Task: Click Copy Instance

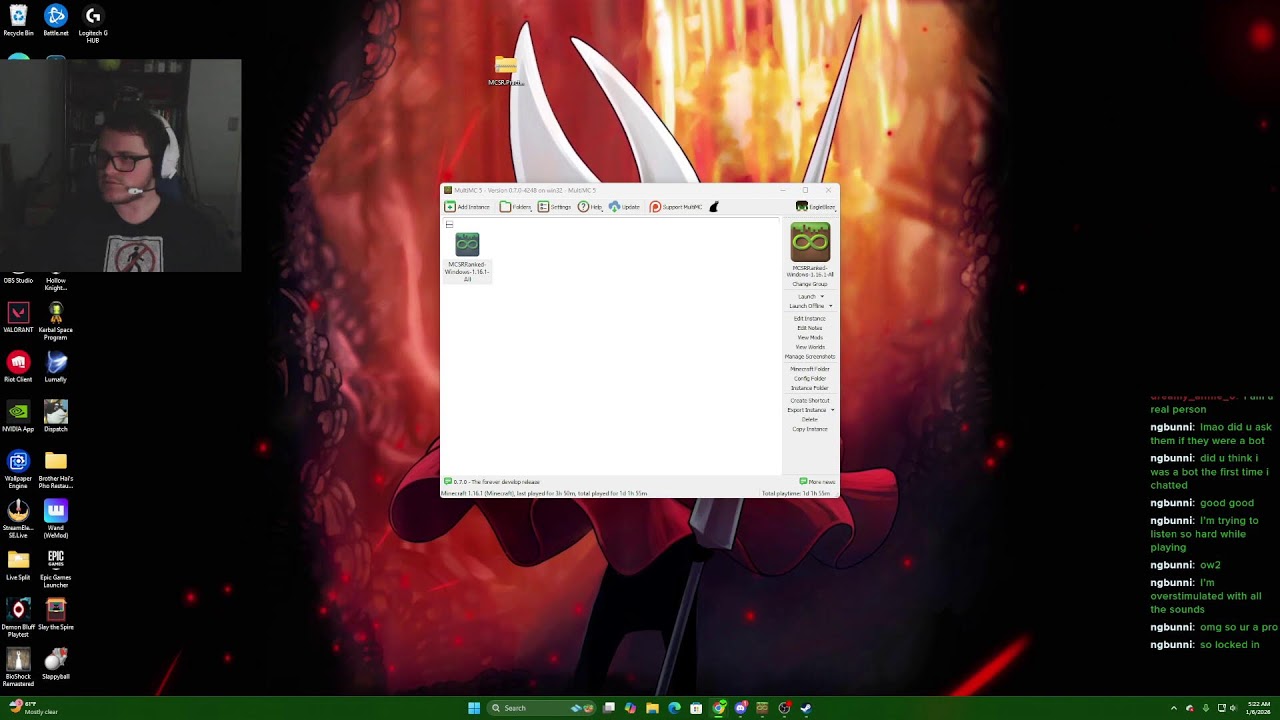Action: 810,429
